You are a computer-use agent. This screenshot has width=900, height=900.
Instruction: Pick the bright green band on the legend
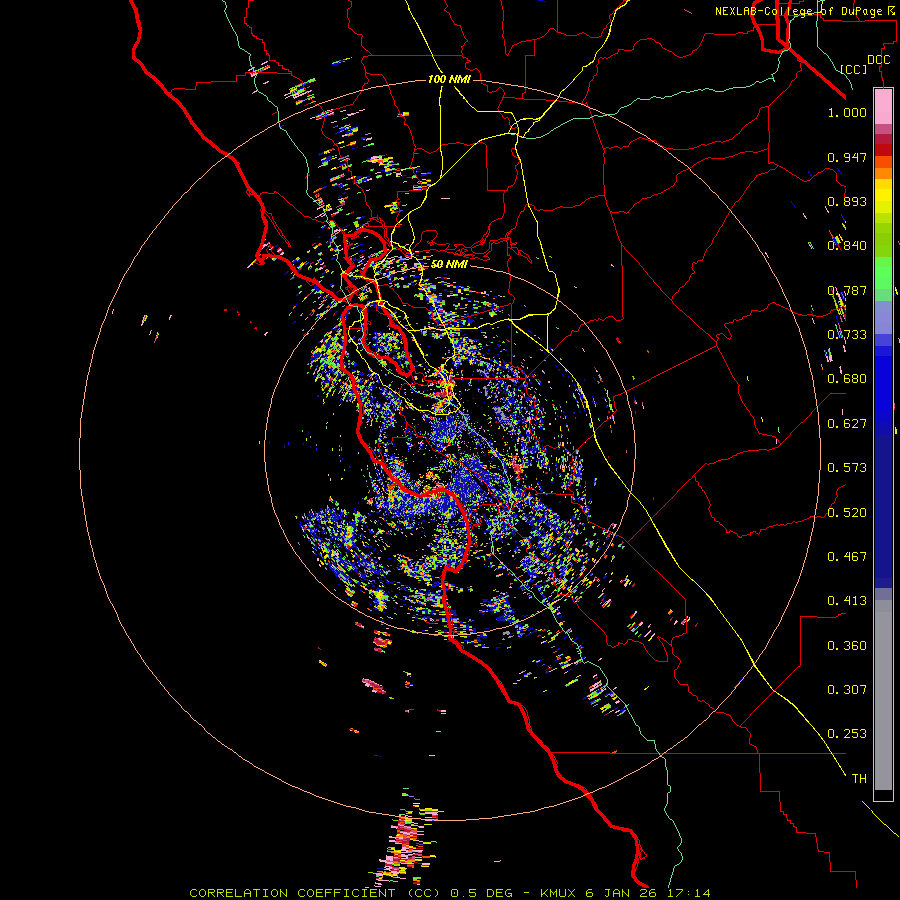[x=883, y=273]
